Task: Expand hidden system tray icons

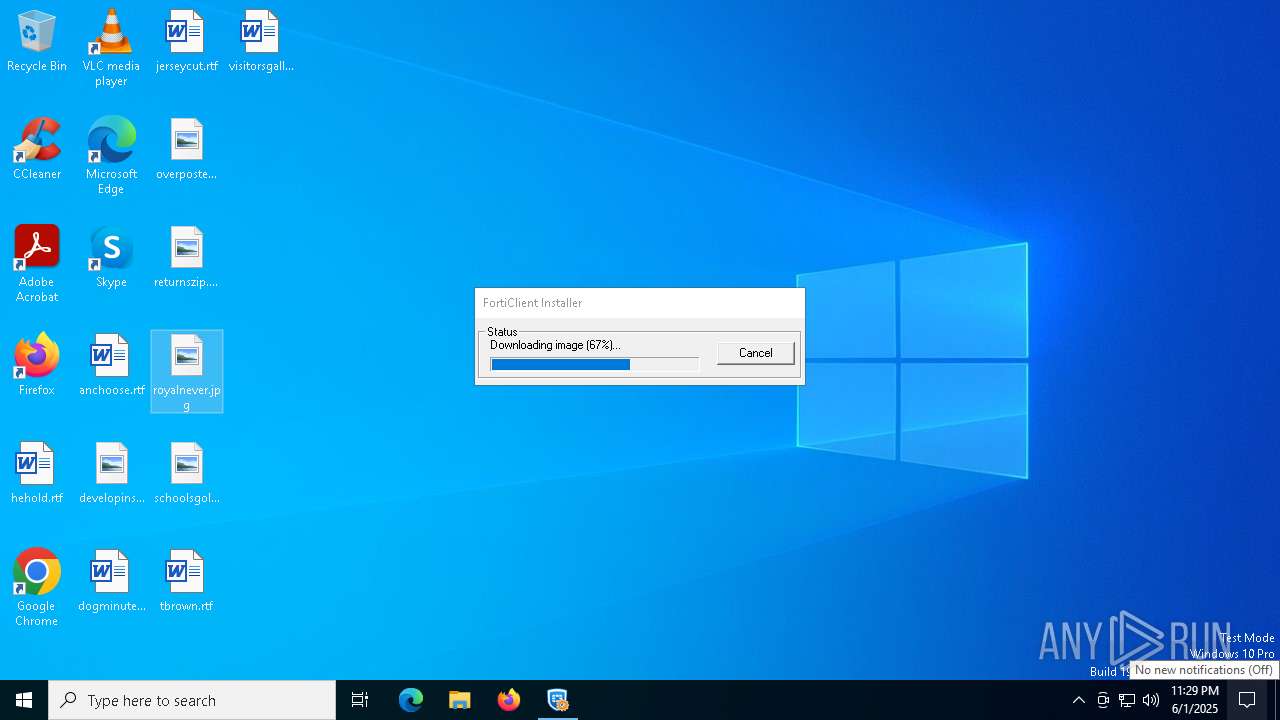Action: 1078,700
